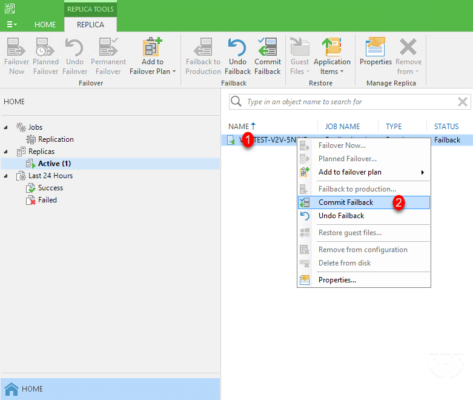Viewport: 473px width, 400px height.
Task: Click the replica VM row icon
Action: [231, 140]
